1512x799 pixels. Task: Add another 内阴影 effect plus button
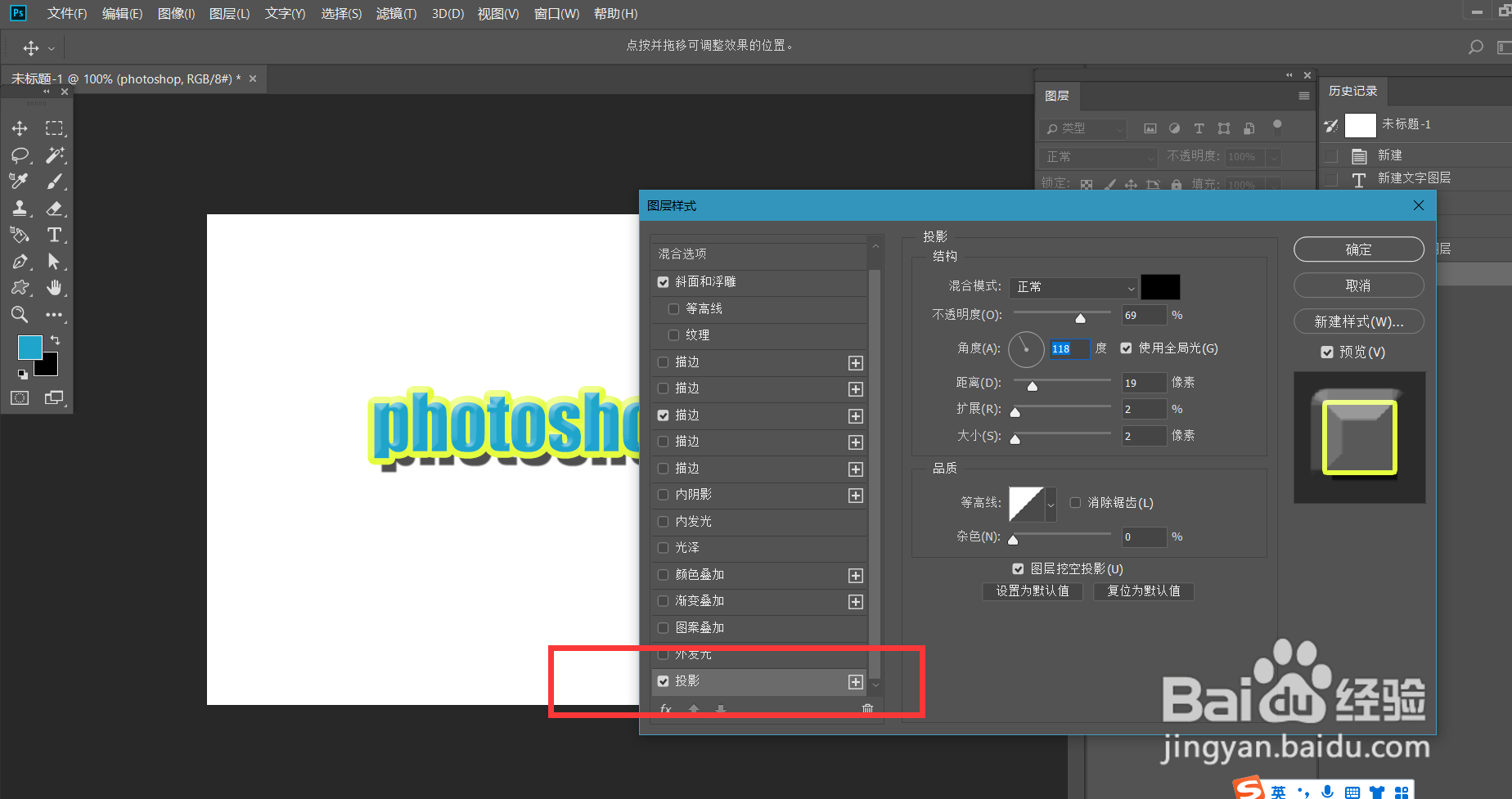tap(856, 496)
